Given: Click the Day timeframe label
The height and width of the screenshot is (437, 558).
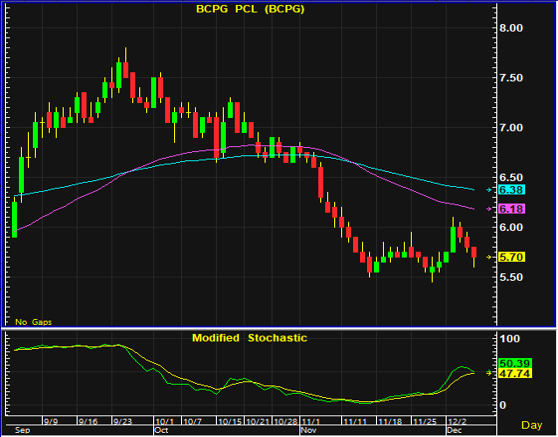Looking at the screenshot, I should 532,425.
